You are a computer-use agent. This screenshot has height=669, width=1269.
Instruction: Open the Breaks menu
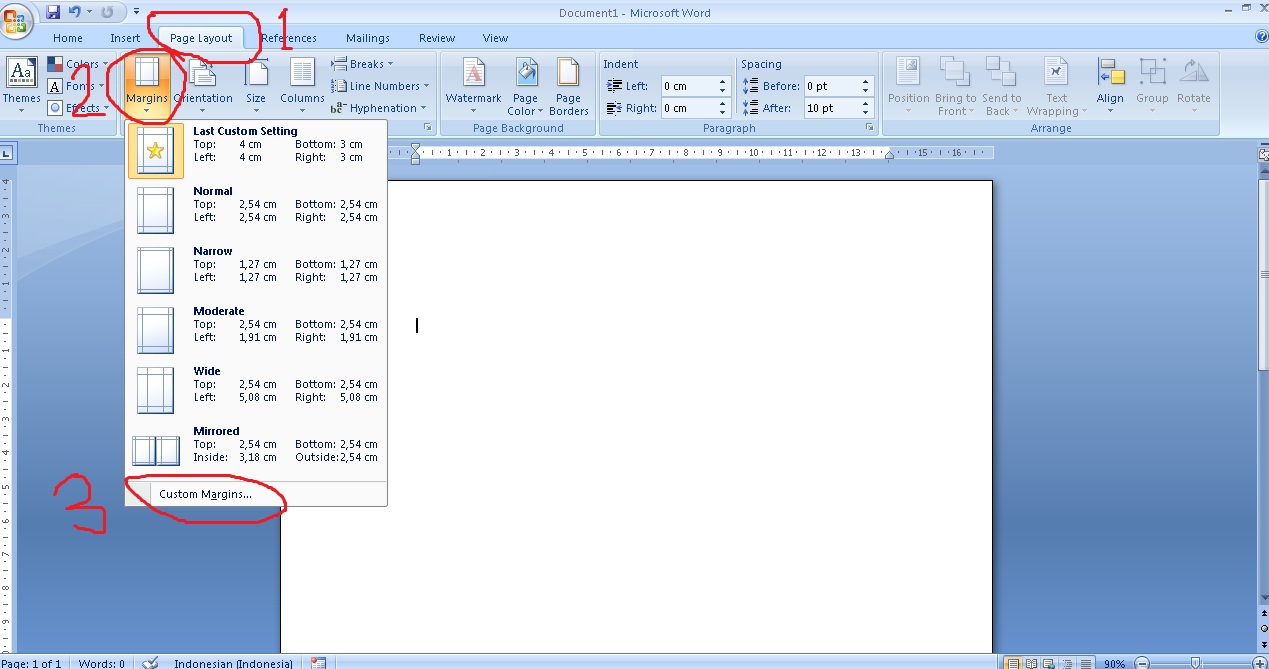pyautogui.click(x=363, y=64)
